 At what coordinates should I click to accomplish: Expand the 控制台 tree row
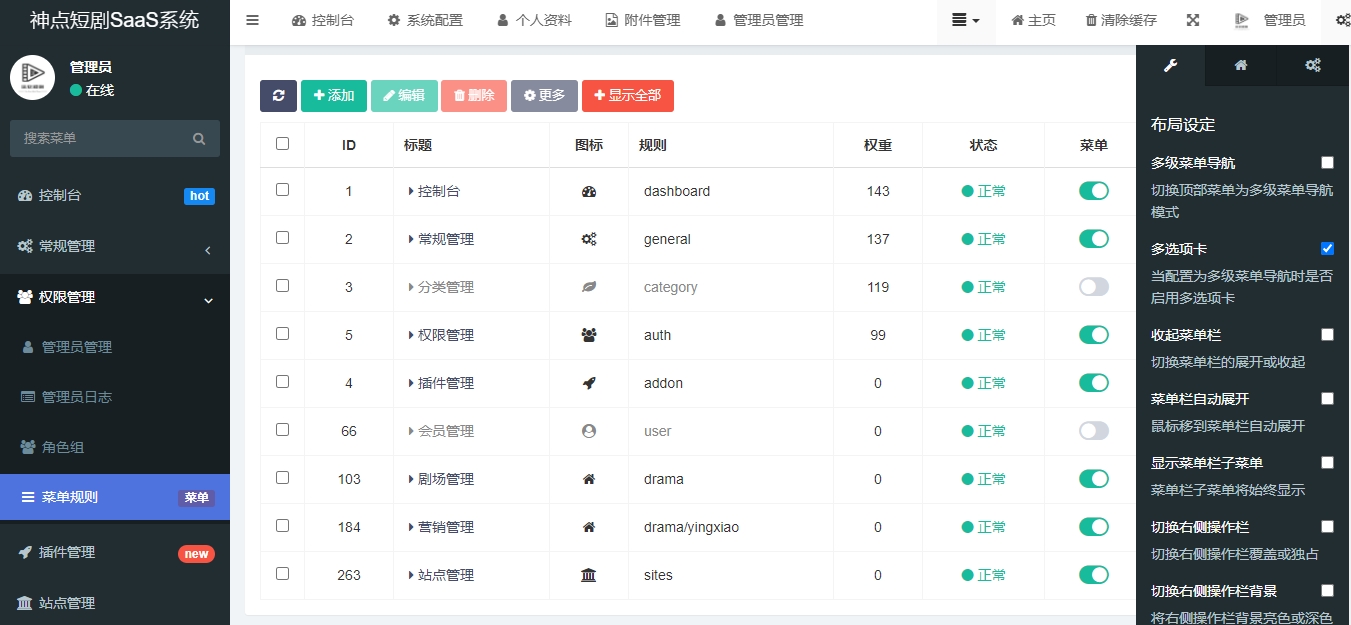411,191
